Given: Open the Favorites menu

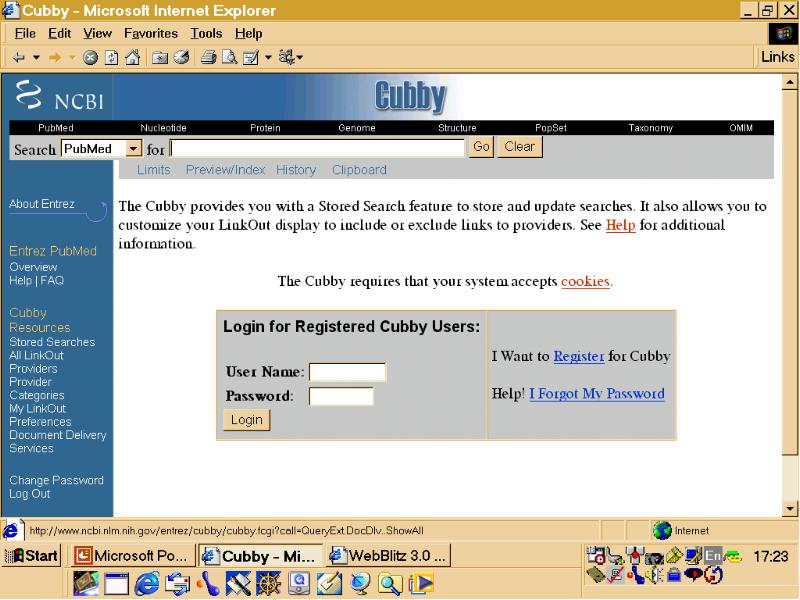Looking at the screenshot, I should pos(151,34).
